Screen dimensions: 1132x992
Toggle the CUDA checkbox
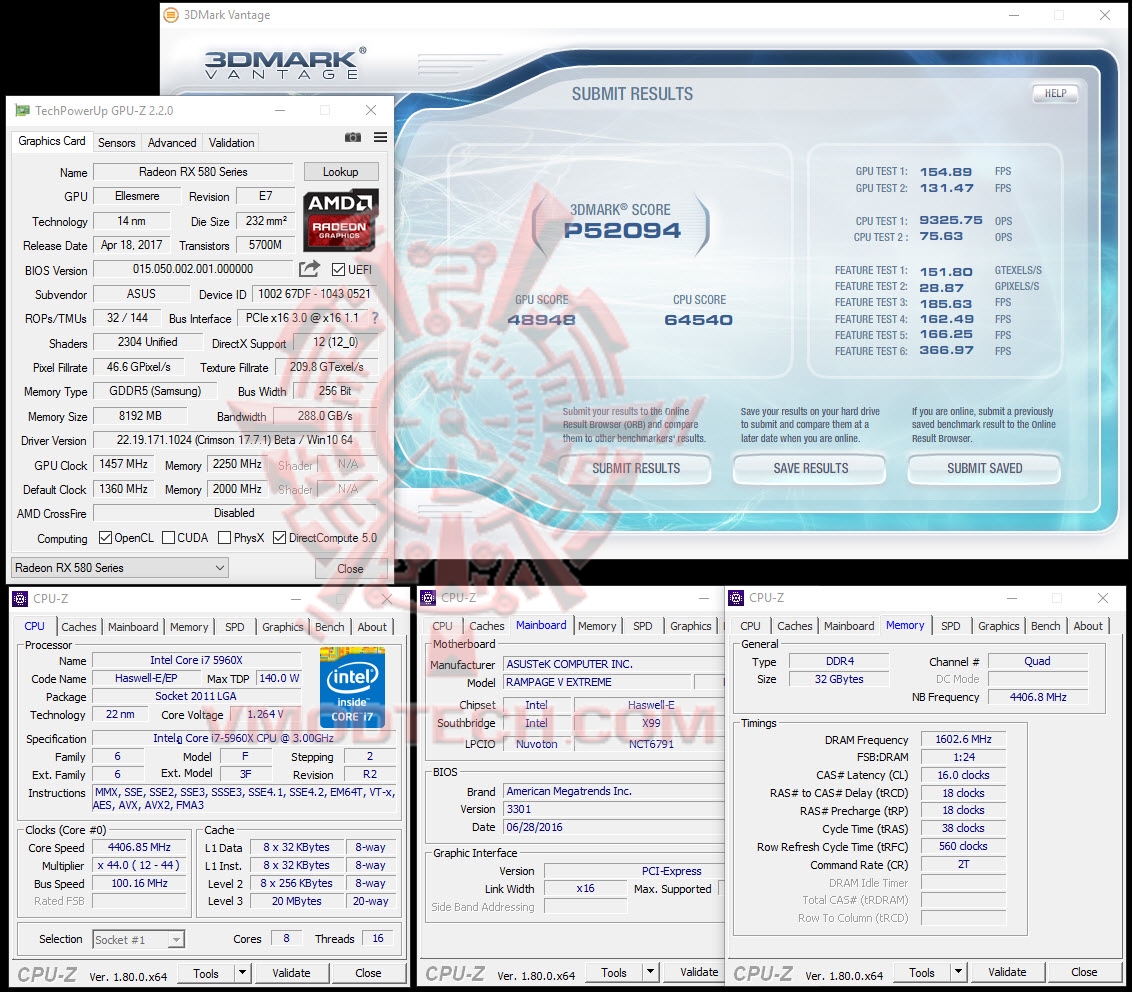coord(168,538)
